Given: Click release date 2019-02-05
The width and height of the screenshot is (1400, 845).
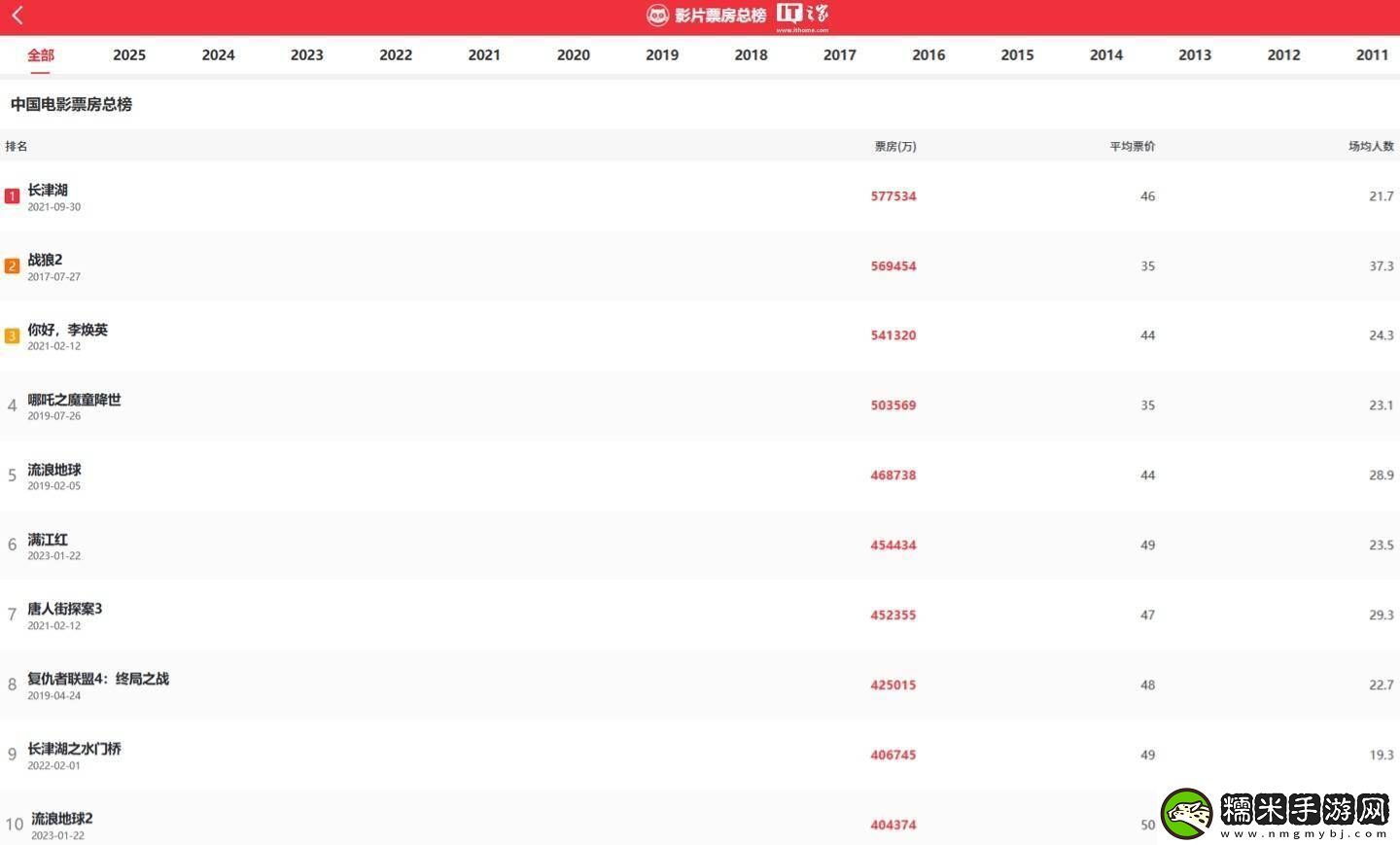Looking at the screenshot, I should tap(54, 486).
